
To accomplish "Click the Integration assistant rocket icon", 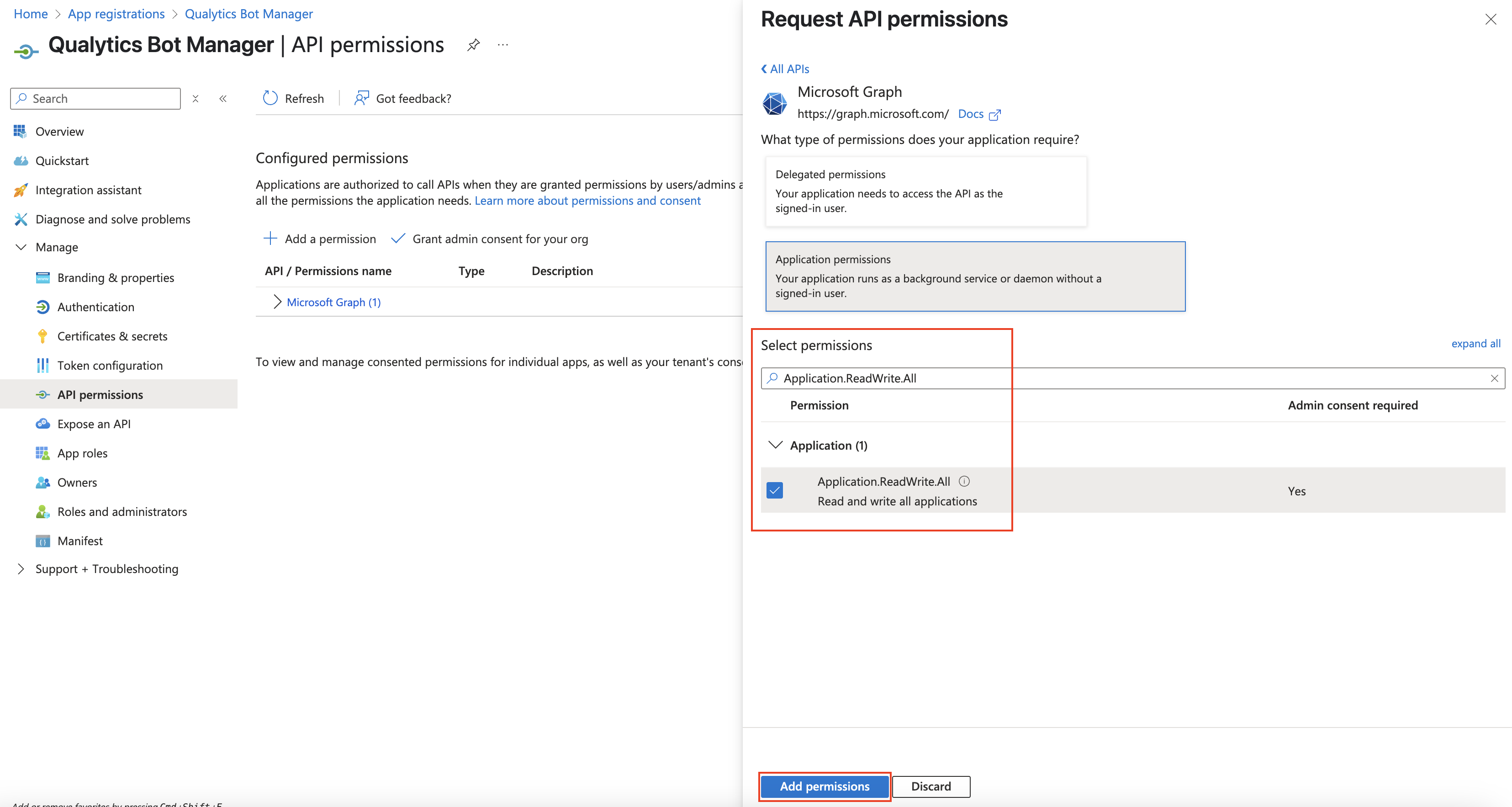I will (x=21, y=190).
